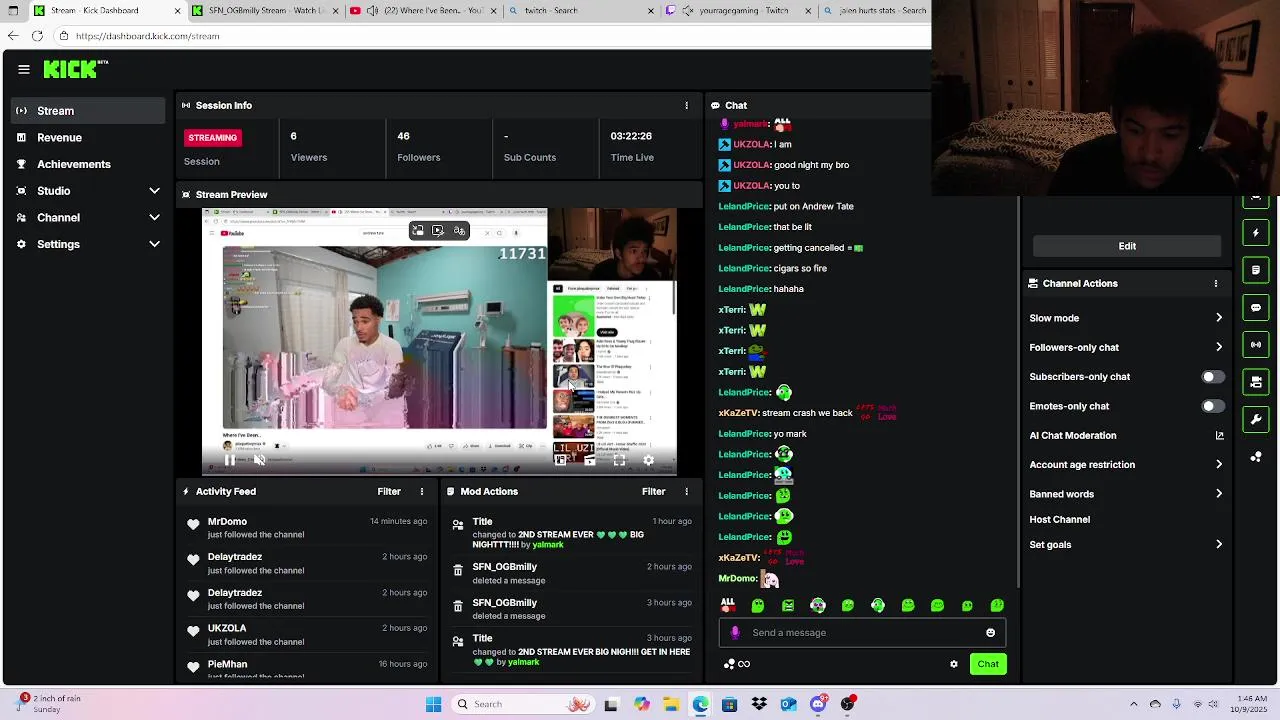Open the Activity Feed Filter dropdown
This screenshot has width=1280, height=720.
click(389, 491)
